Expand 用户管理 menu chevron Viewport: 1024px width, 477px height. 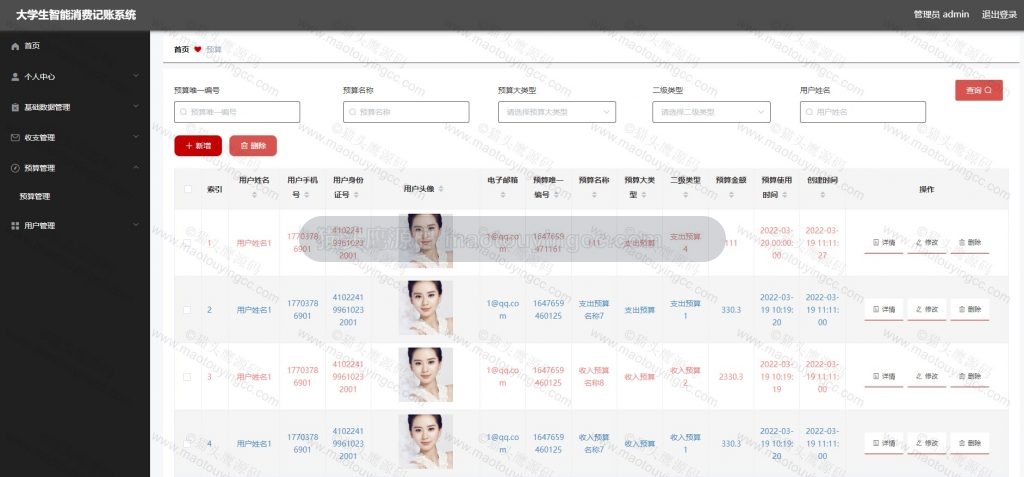pos(136,225)
